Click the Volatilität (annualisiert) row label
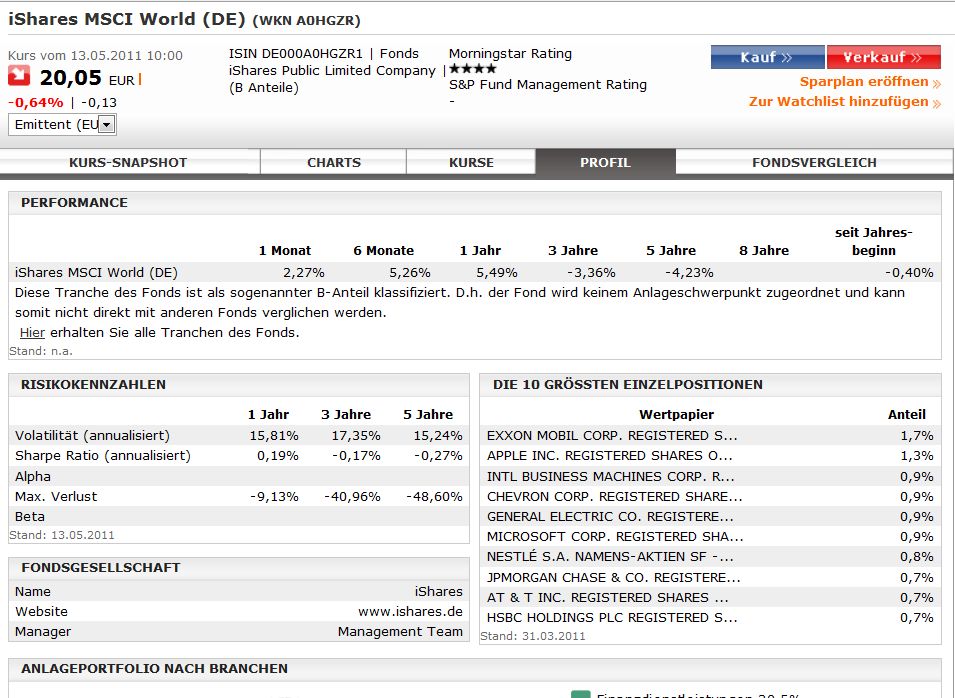 tap(93, 435)
